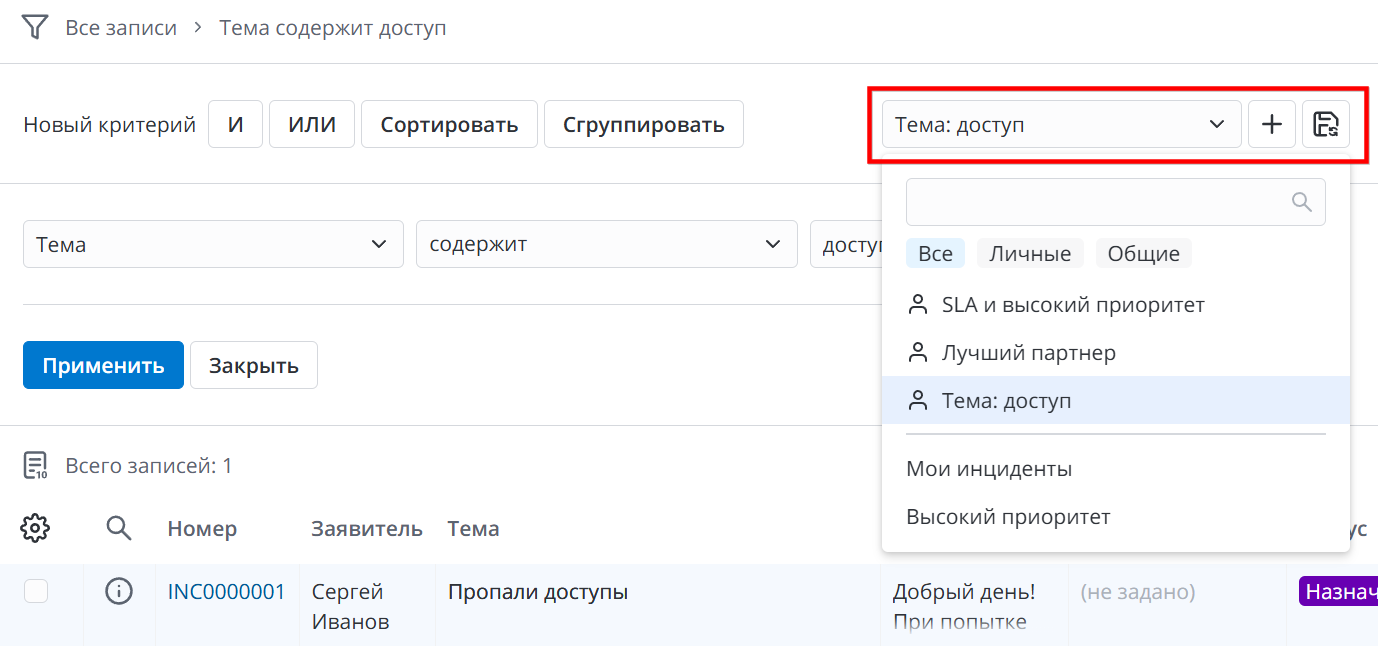The image size is (1378, 646).
Task: Open the table settings gear icon
Action: 35,528
